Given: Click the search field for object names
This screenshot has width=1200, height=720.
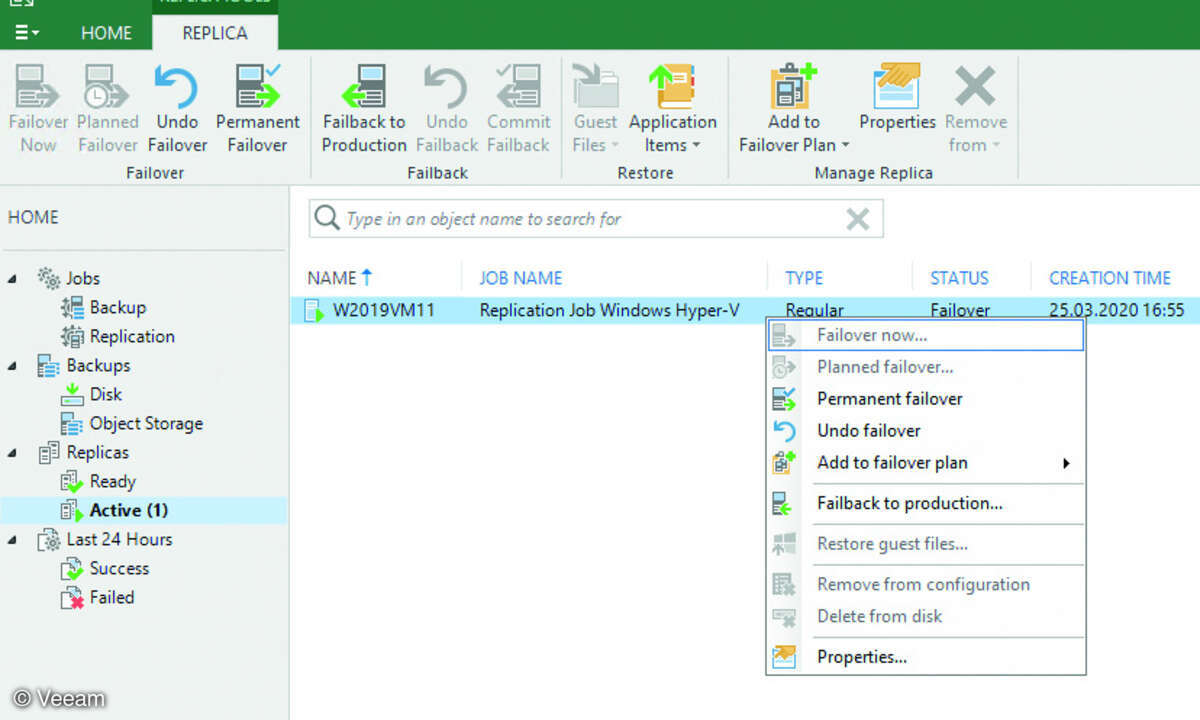Looking at the screenshot, I should pos(595,219).
